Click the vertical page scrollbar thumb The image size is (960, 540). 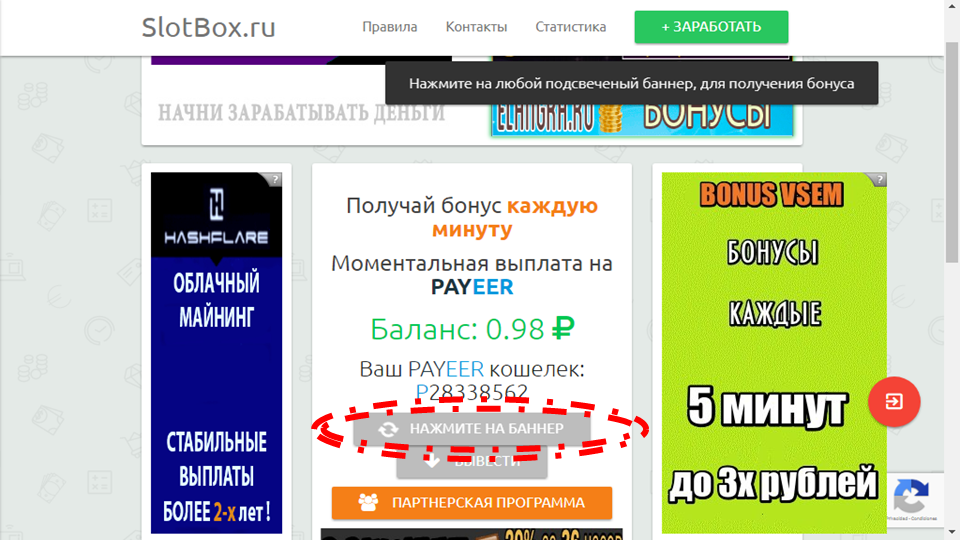tap(952, 153)
